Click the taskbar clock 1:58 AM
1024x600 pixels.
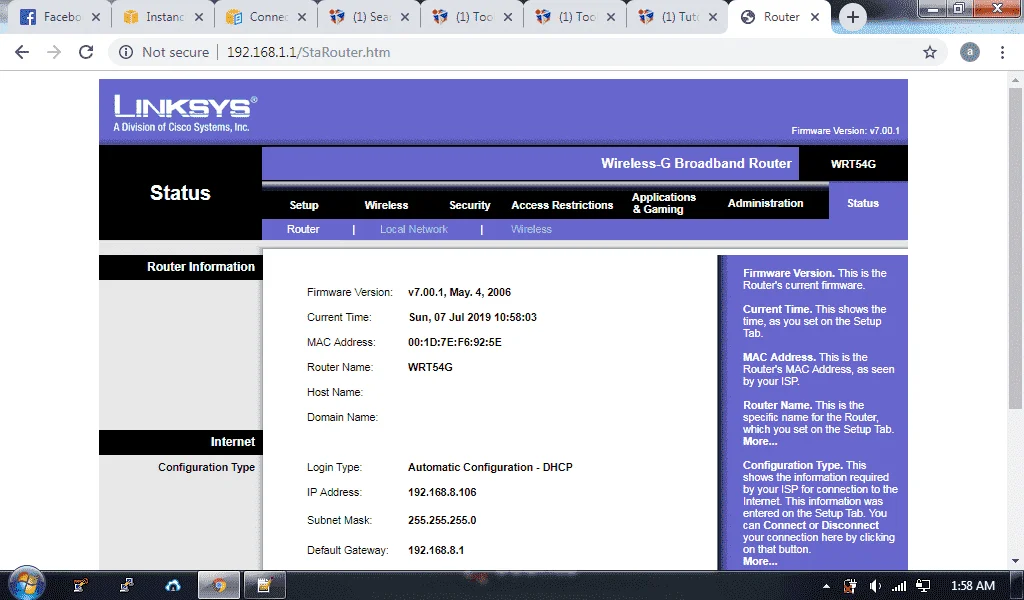point(972,586)
